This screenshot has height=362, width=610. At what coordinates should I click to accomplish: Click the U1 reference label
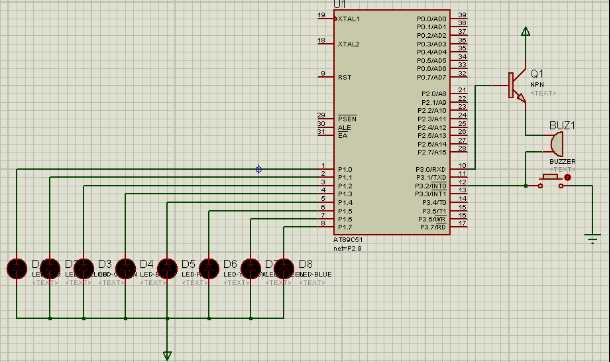click(x=339, y=4)
